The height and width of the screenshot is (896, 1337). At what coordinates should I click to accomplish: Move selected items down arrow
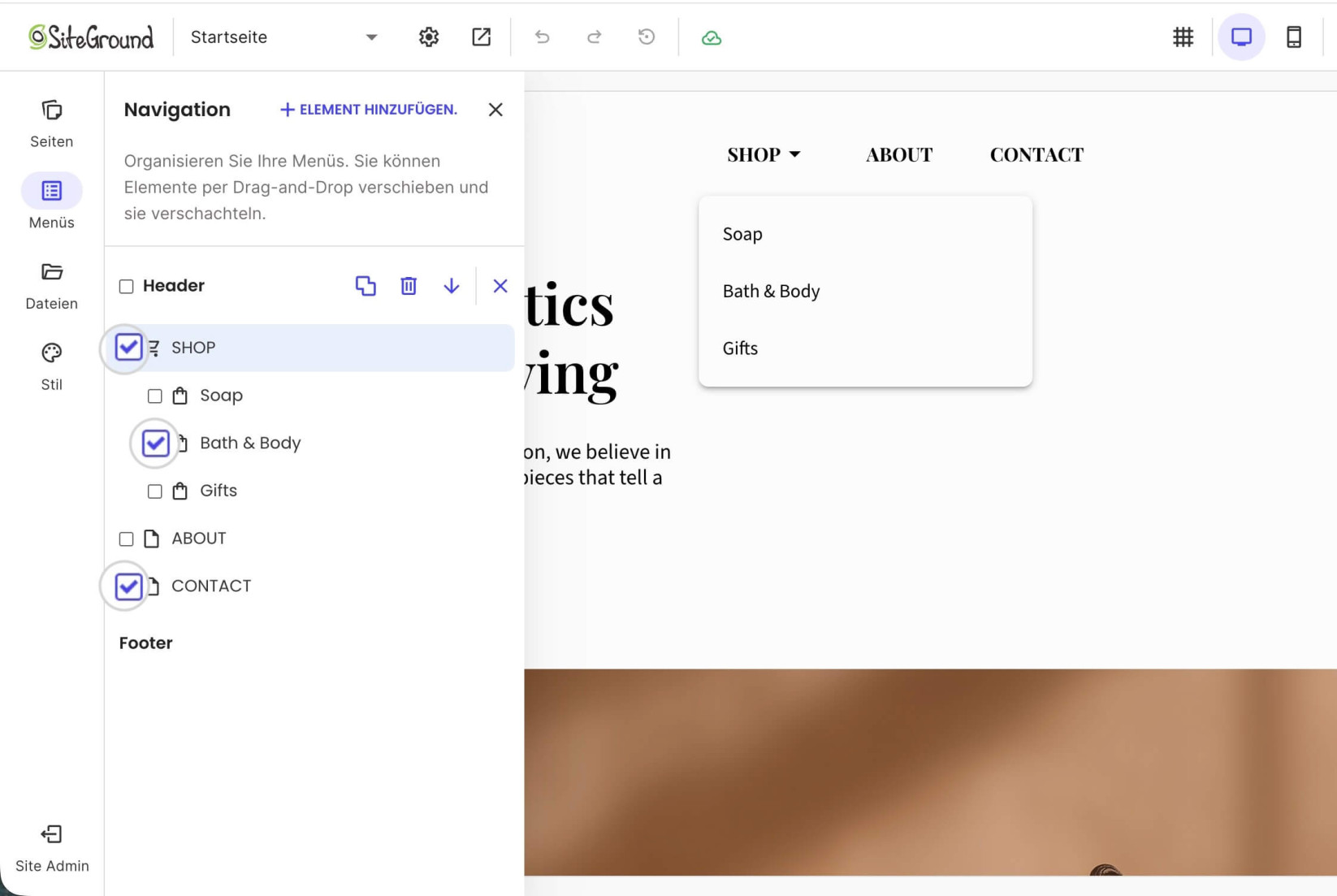coord(452,286)
